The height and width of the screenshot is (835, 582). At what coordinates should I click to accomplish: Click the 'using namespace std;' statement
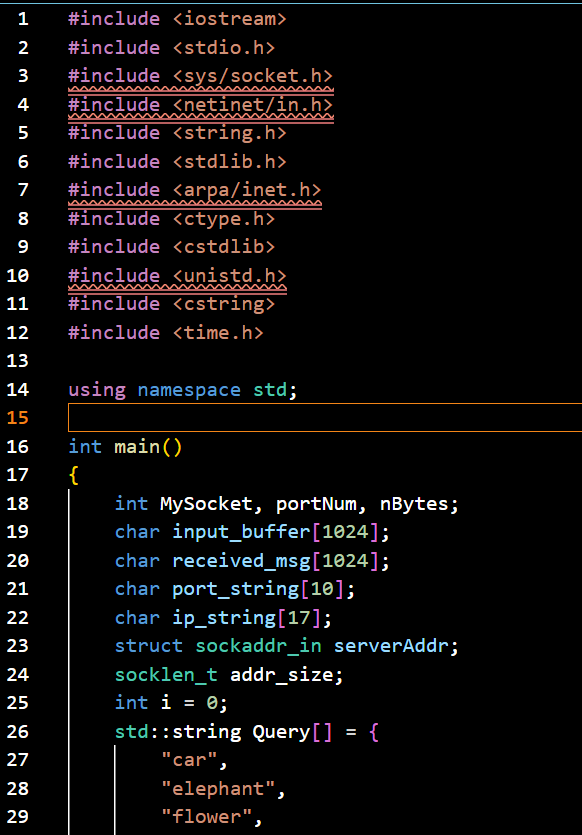tap(183, 390)
